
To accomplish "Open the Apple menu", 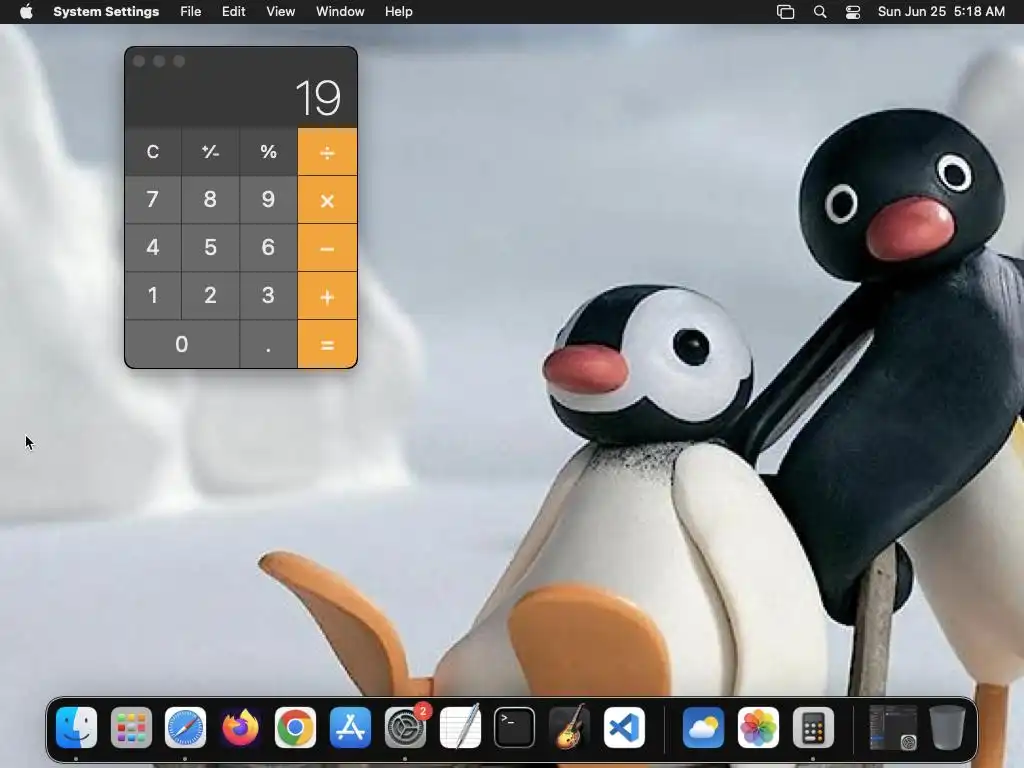I will pyautogui.click(x=26, y=12).
